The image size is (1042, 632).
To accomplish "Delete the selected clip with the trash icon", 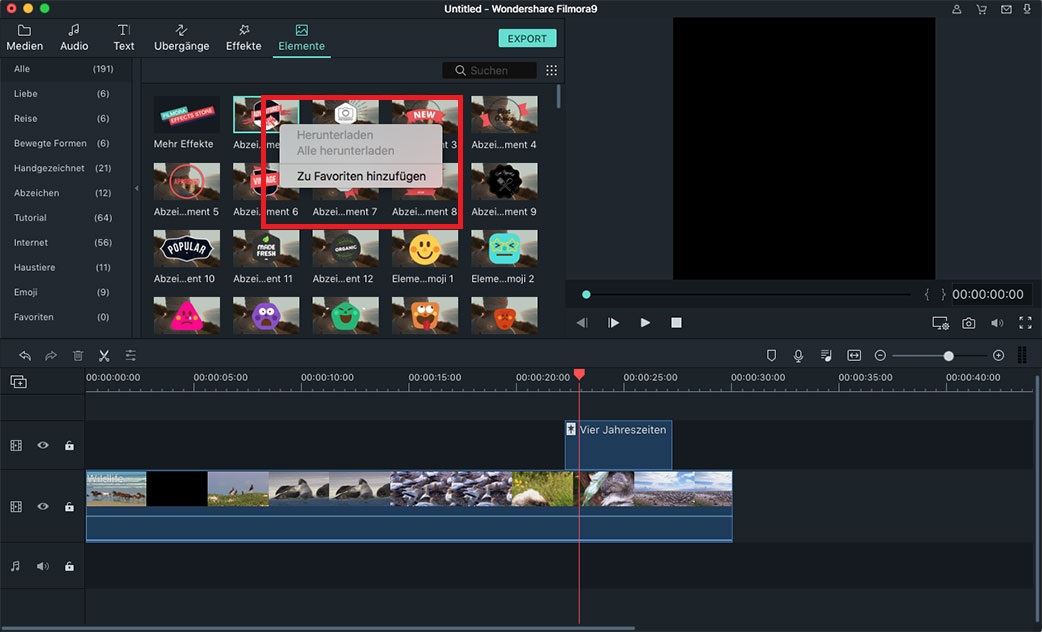I will click(x=78, y=356).
